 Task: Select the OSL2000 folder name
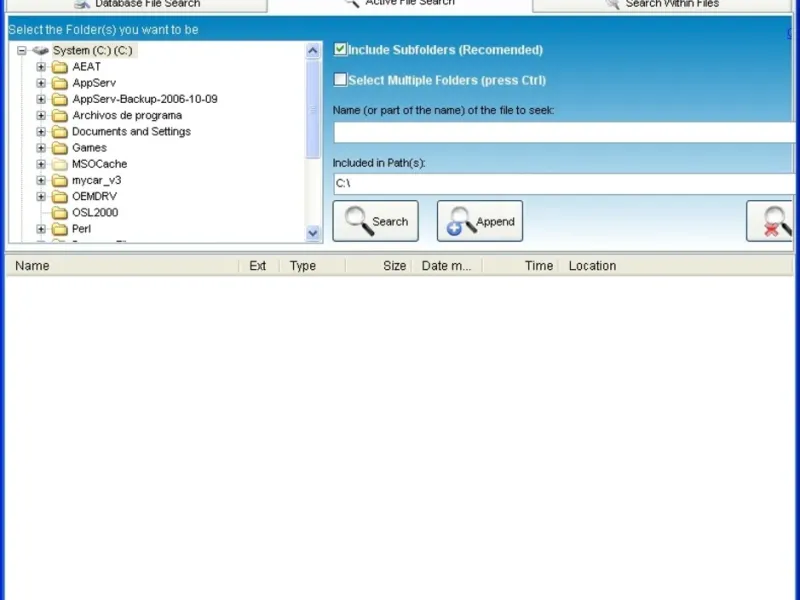click(x=95, y=213)
